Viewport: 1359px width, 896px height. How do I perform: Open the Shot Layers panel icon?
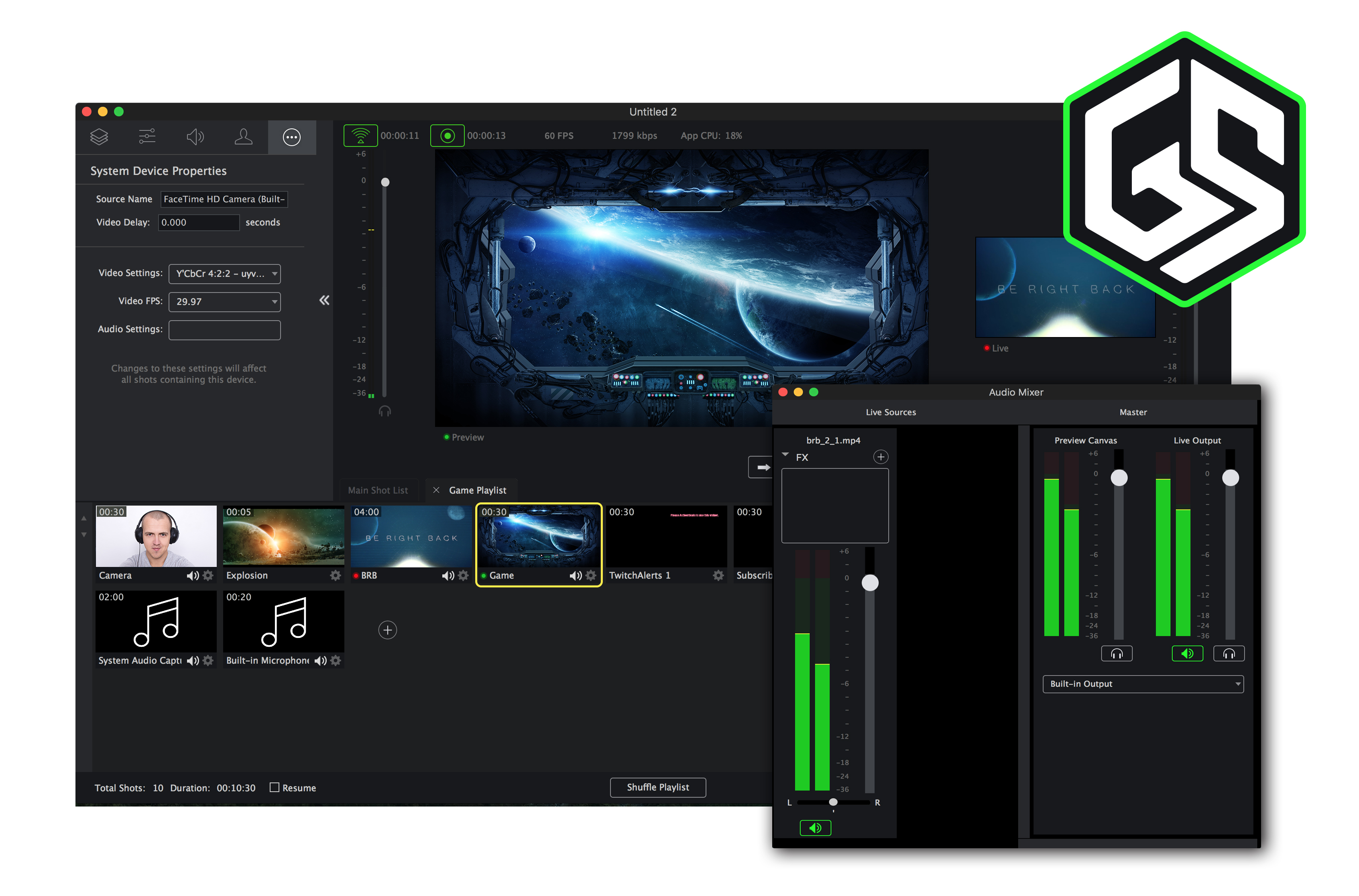tap(100, 137)
